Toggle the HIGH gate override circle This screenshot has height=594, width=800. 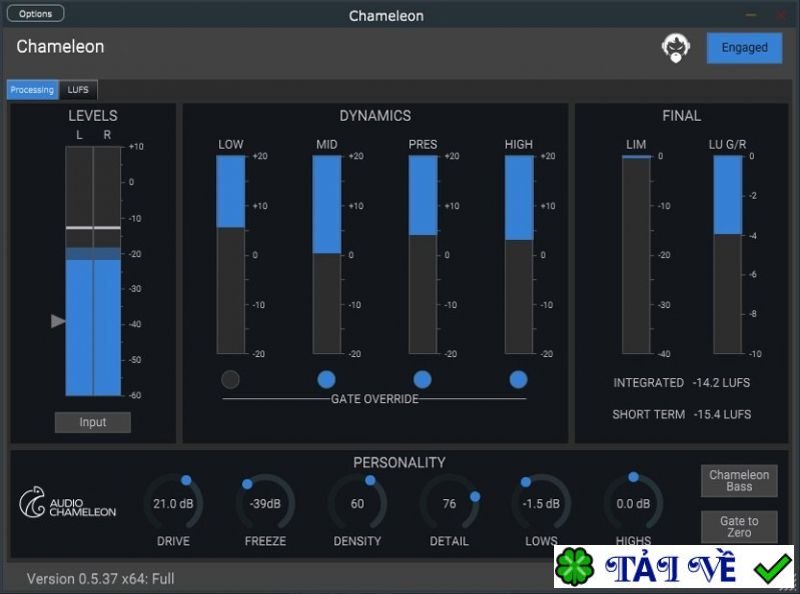pyautogui.click(x=518, y=379)
